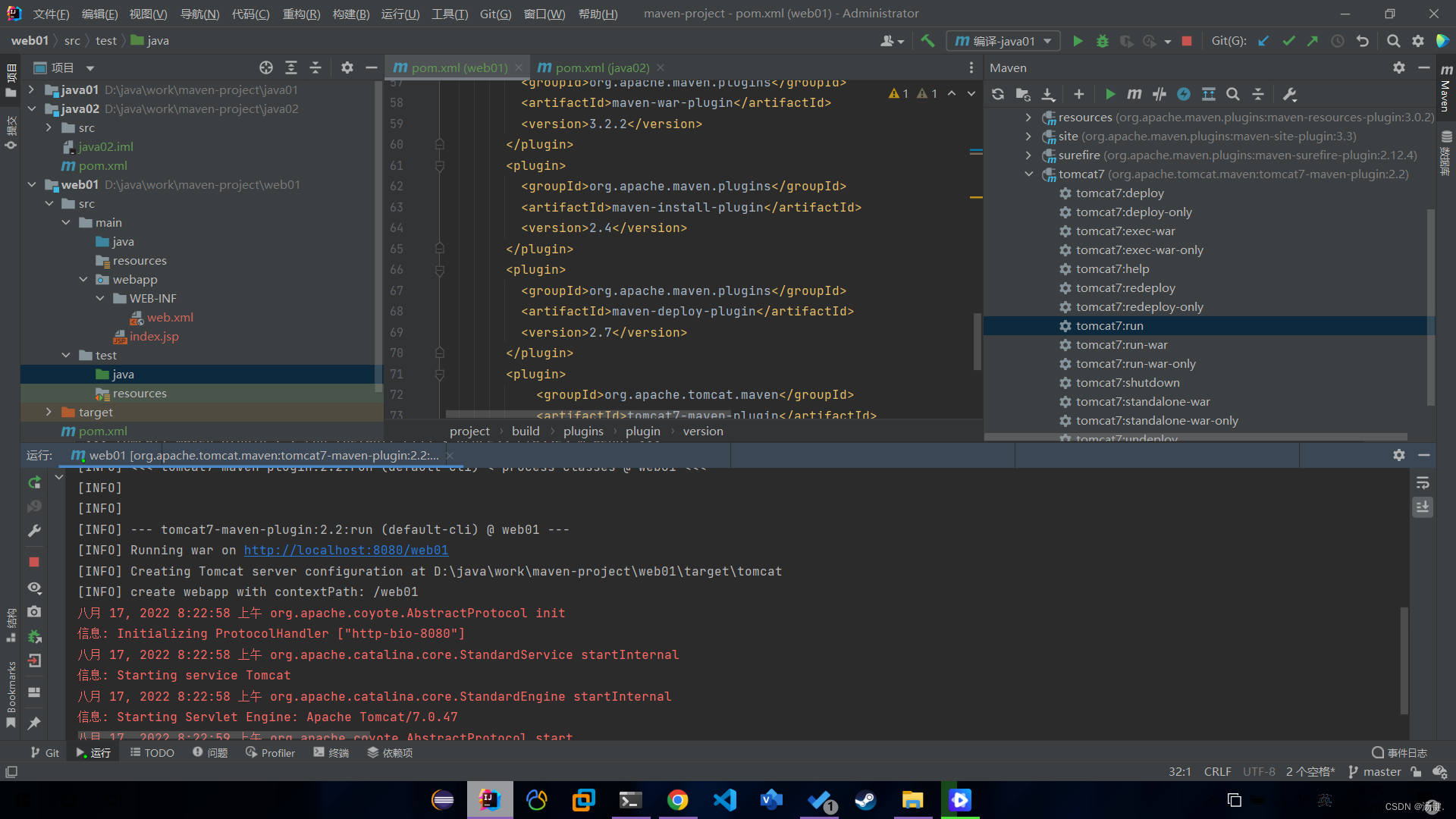Open the Profiler tool window tab
This screenshot has width=1456, height=819.
271,752
